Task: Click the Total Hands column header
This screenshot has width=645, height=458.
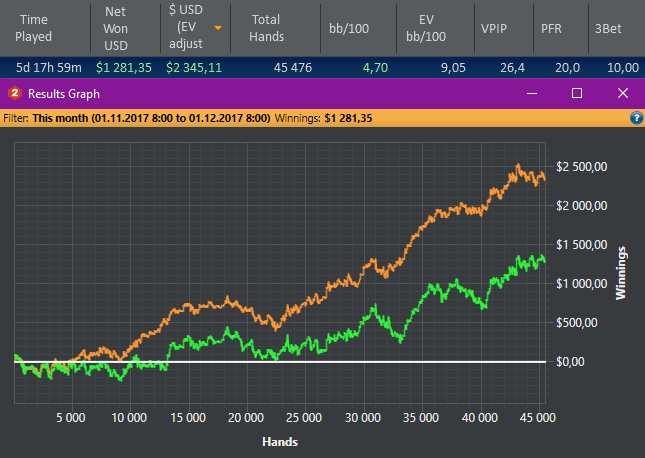Action: click(267, 28)
